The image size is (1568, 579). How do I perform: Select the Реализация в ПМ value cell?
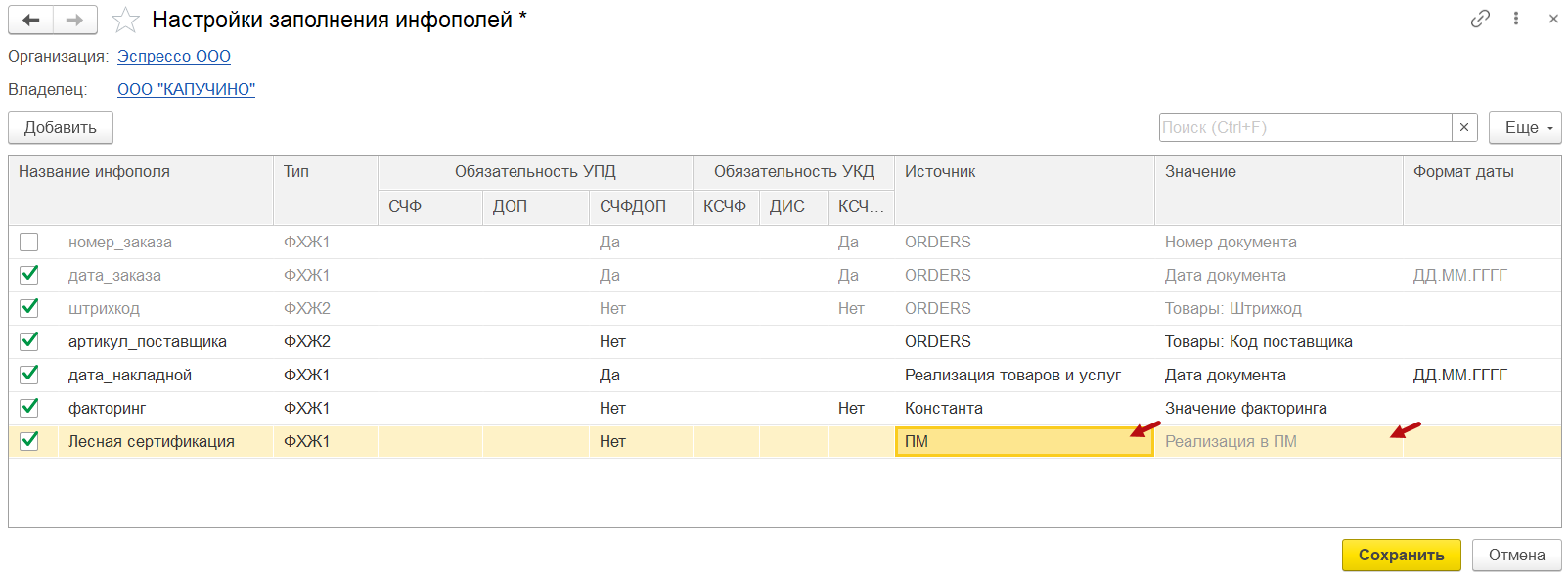tap(1278, 441)
